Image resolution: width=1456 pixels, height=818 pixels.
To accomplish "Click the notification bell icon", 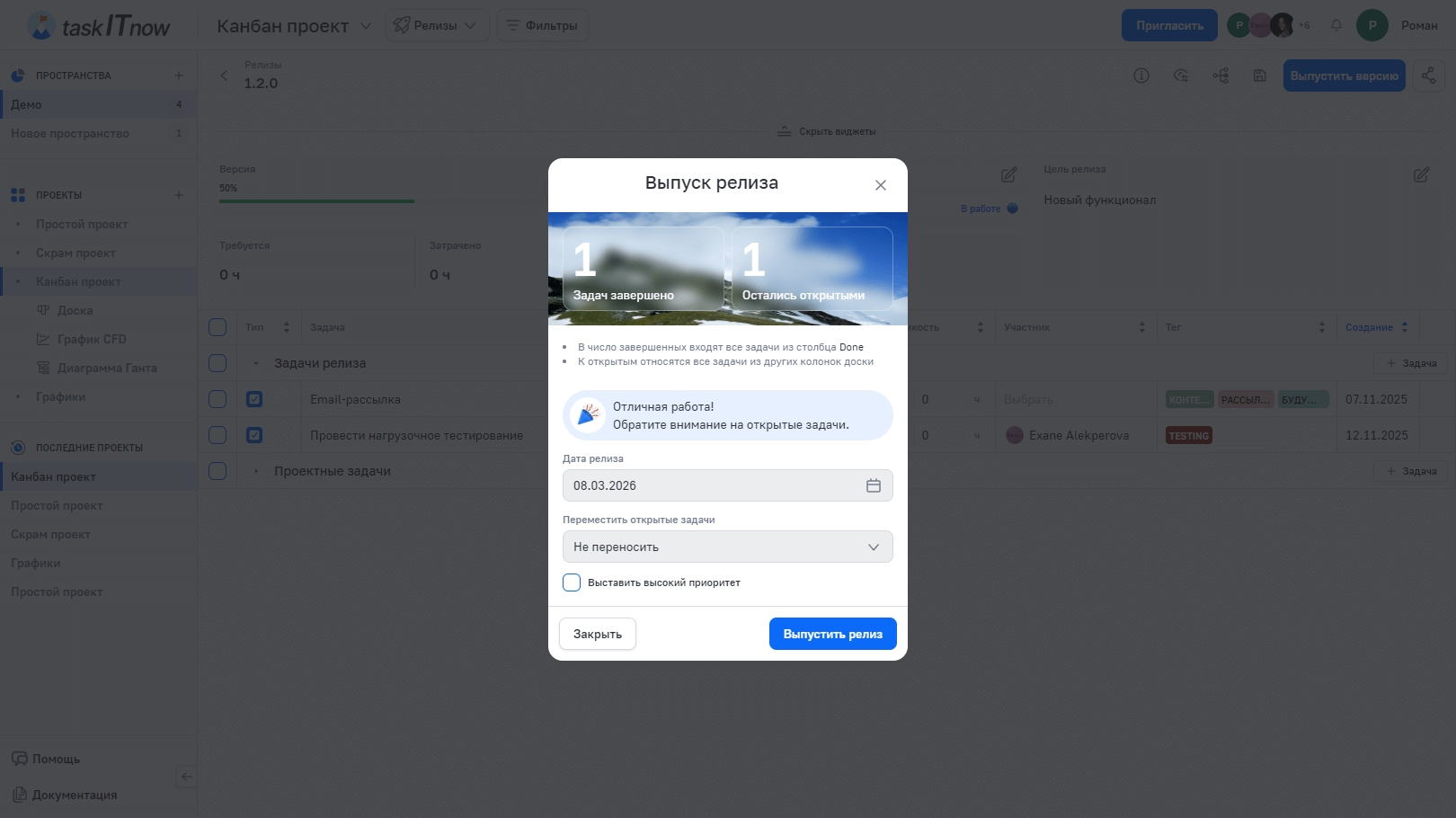I will point(1336,25).
